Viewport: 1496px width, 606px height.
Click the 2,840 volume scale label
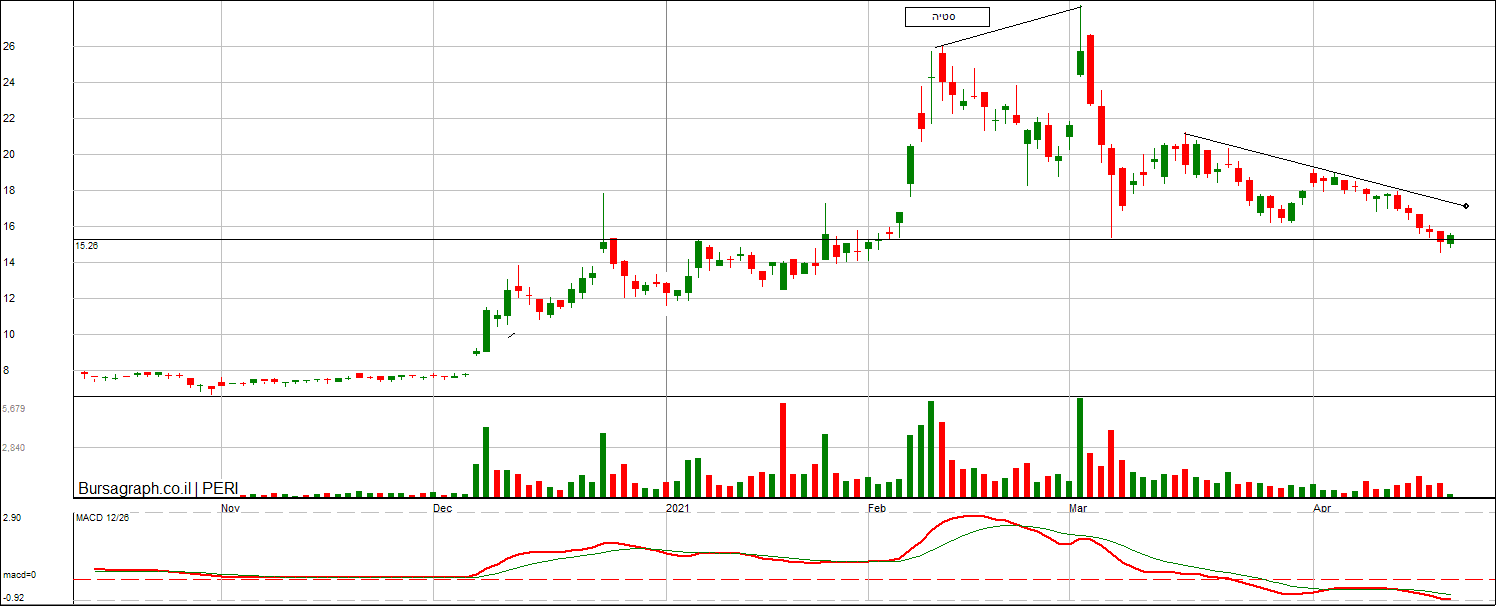[x=14, y=448]
